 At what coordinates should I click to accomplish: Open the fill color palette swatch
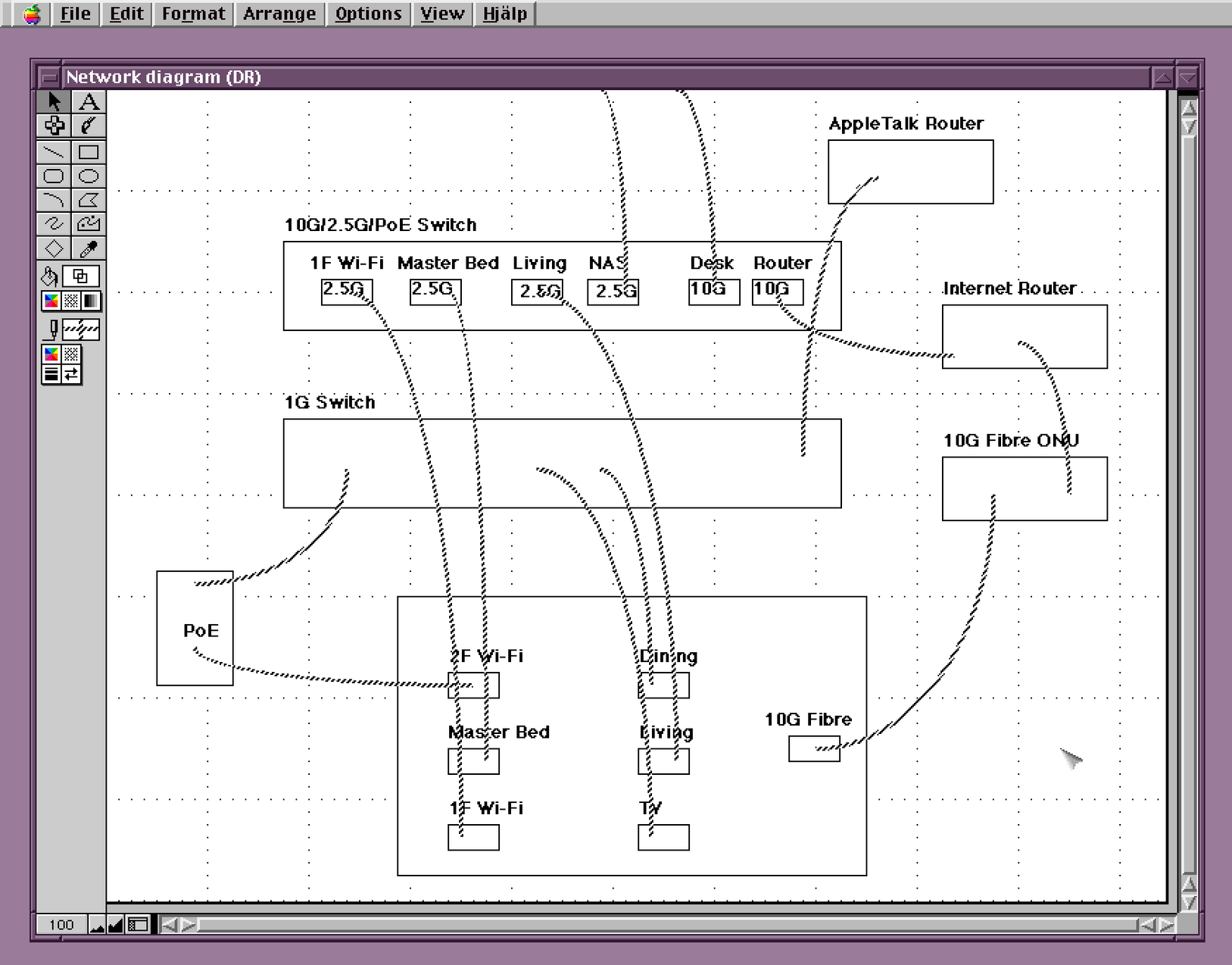[51, 301]
